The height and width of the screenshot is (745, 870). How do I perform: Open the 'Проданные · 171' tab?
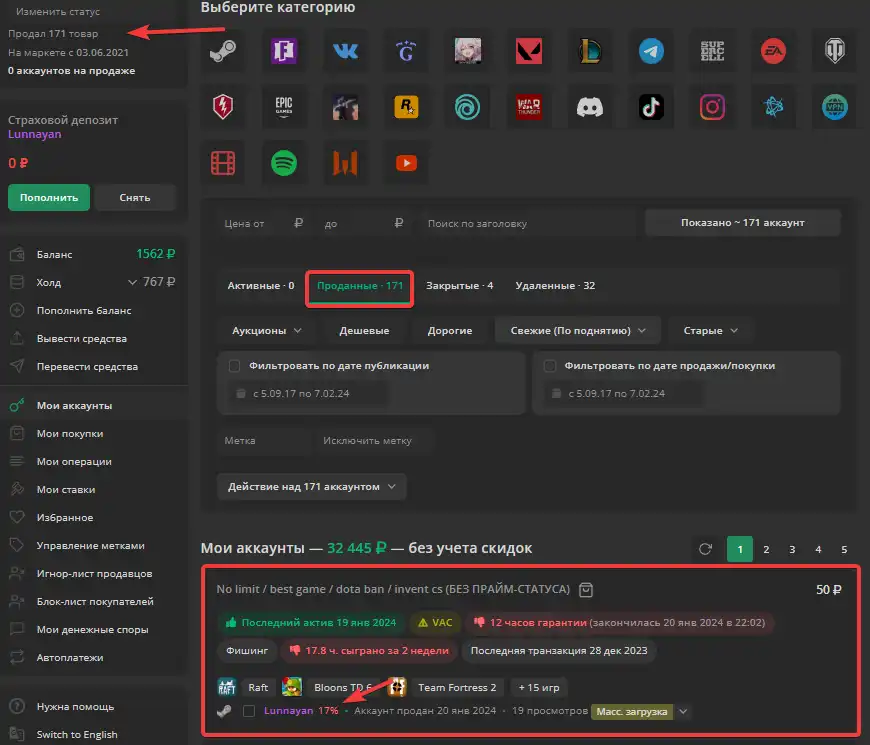[x=360, y=286]
